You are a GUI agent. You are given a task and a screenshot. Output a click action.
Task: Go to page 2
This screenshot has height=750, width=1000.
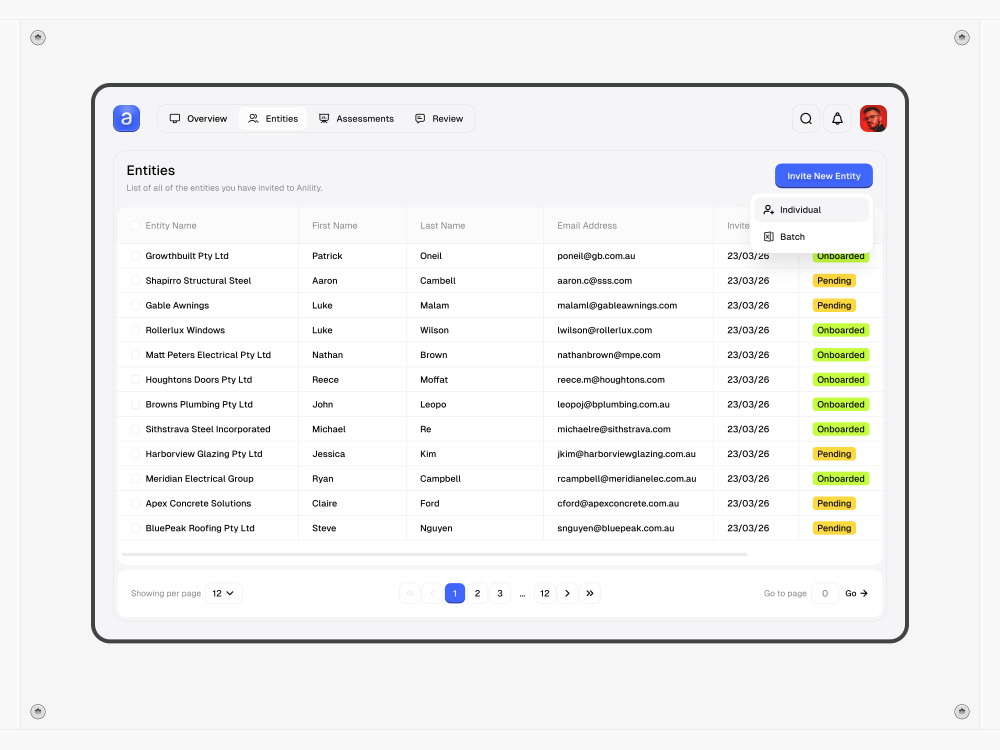coord(477,593)
